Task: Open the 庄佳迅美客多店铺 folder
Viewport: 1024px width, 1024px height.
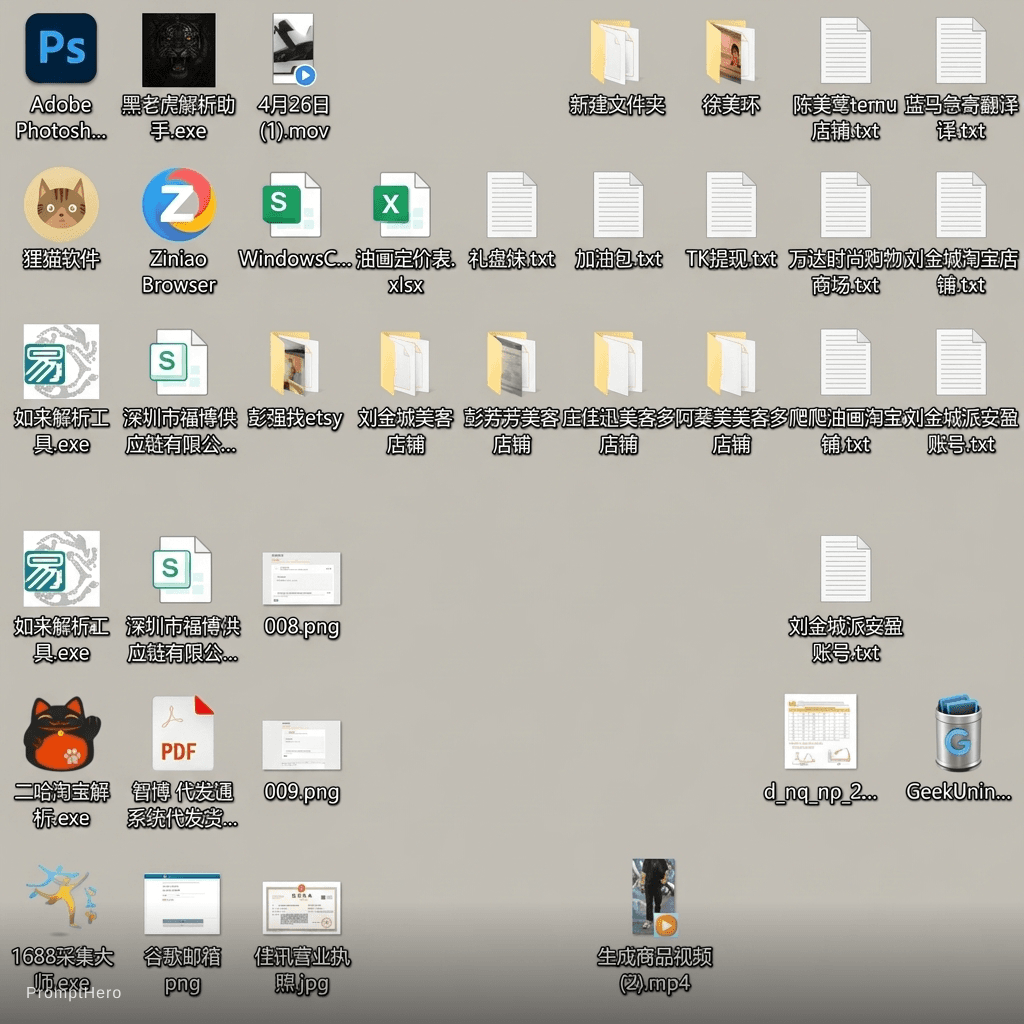Action: pyautogui.click(x=618, y=364)
